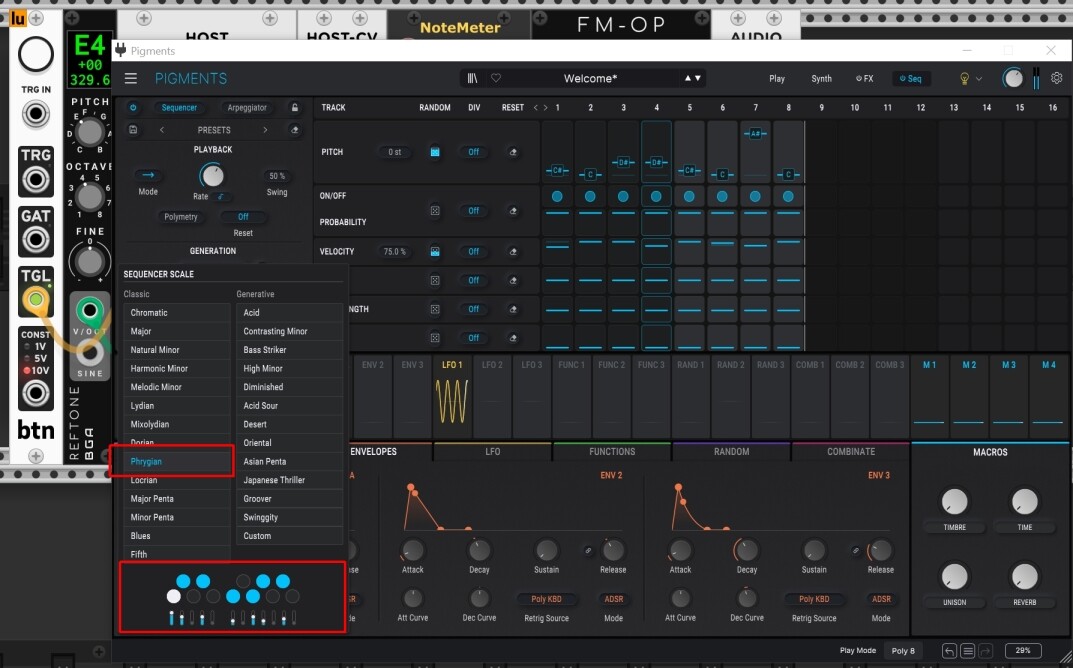Image resolution: width=1073 pixels, height=668 pixels.
Task: Toggle the Seq power indicator tab
Action: 910,79
